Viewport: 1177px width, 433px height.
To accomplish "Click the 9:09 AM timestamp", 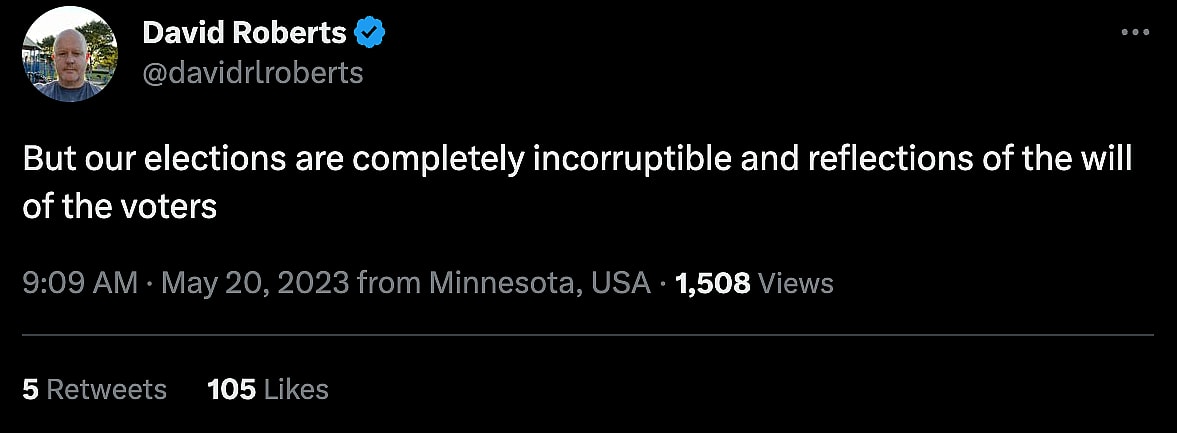I will coord(79,283).
